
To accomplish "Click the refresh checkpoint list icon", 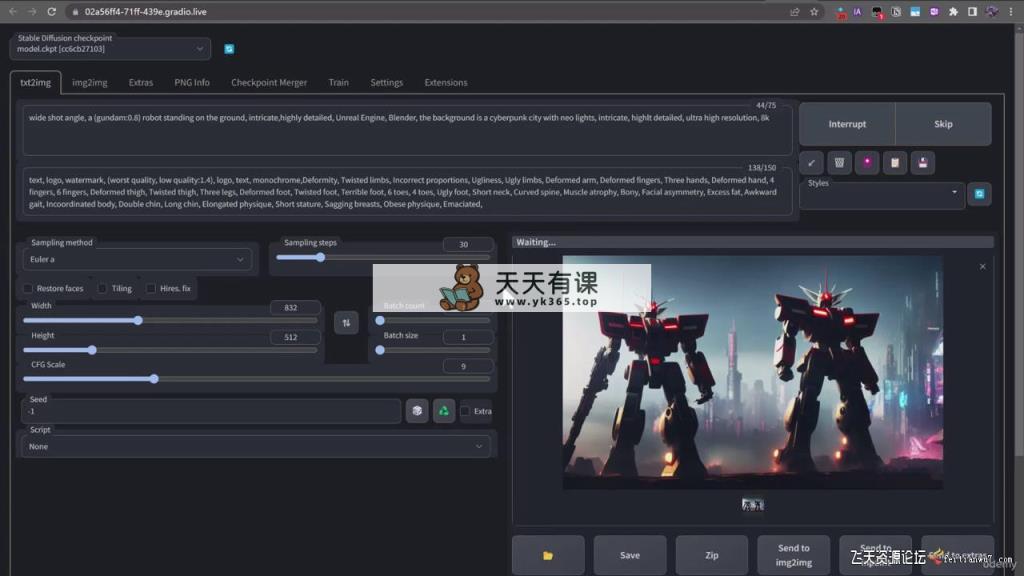I will click(x=229, y=49).
